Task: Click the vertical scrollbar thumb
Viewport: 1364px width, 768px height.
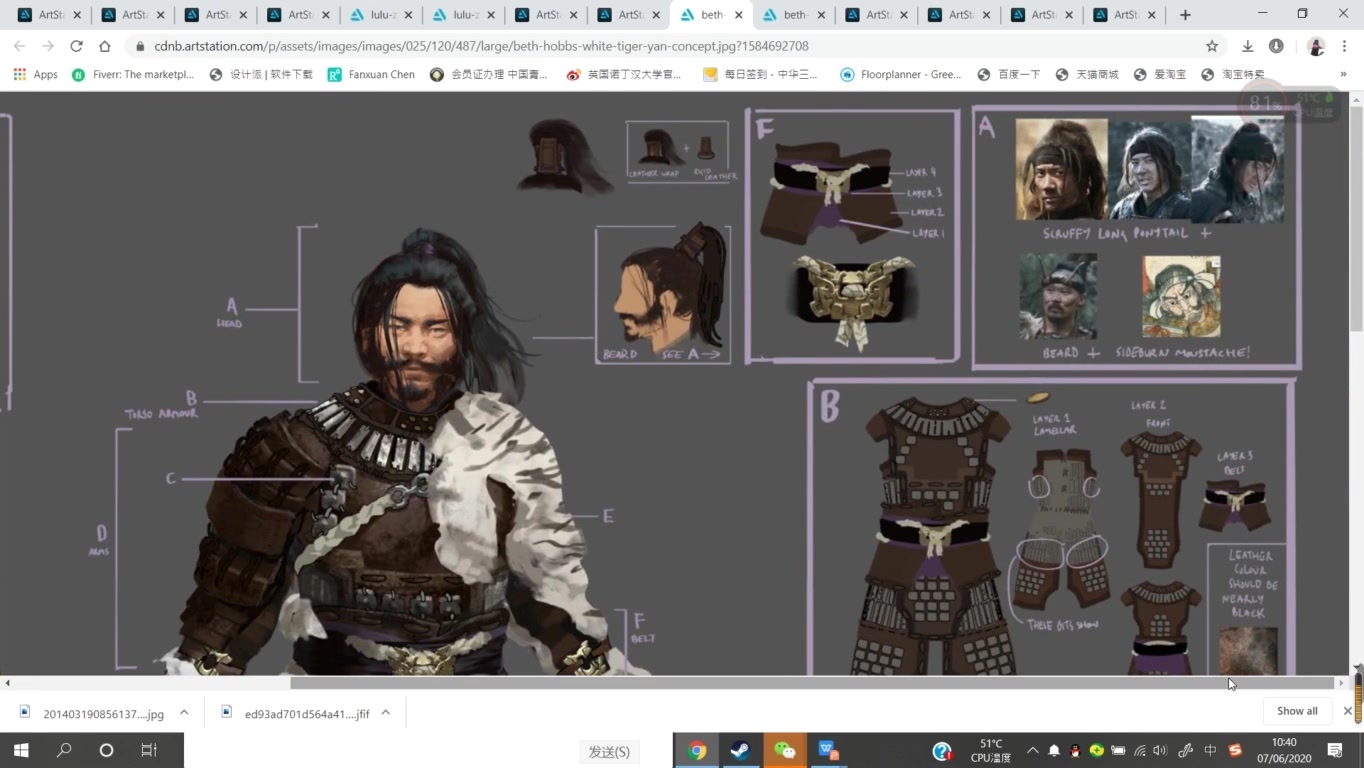Action: point(1356,217)
